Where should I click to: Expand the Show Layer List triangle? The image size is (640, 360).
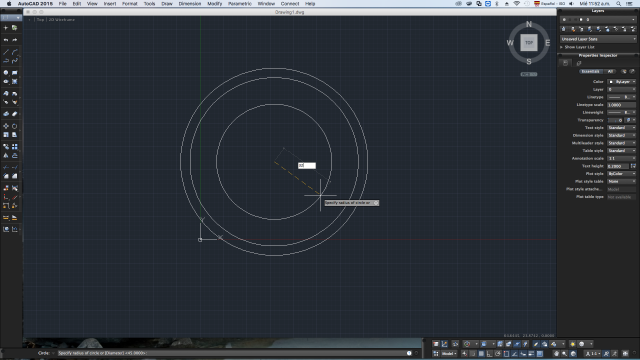click(562, 47)
